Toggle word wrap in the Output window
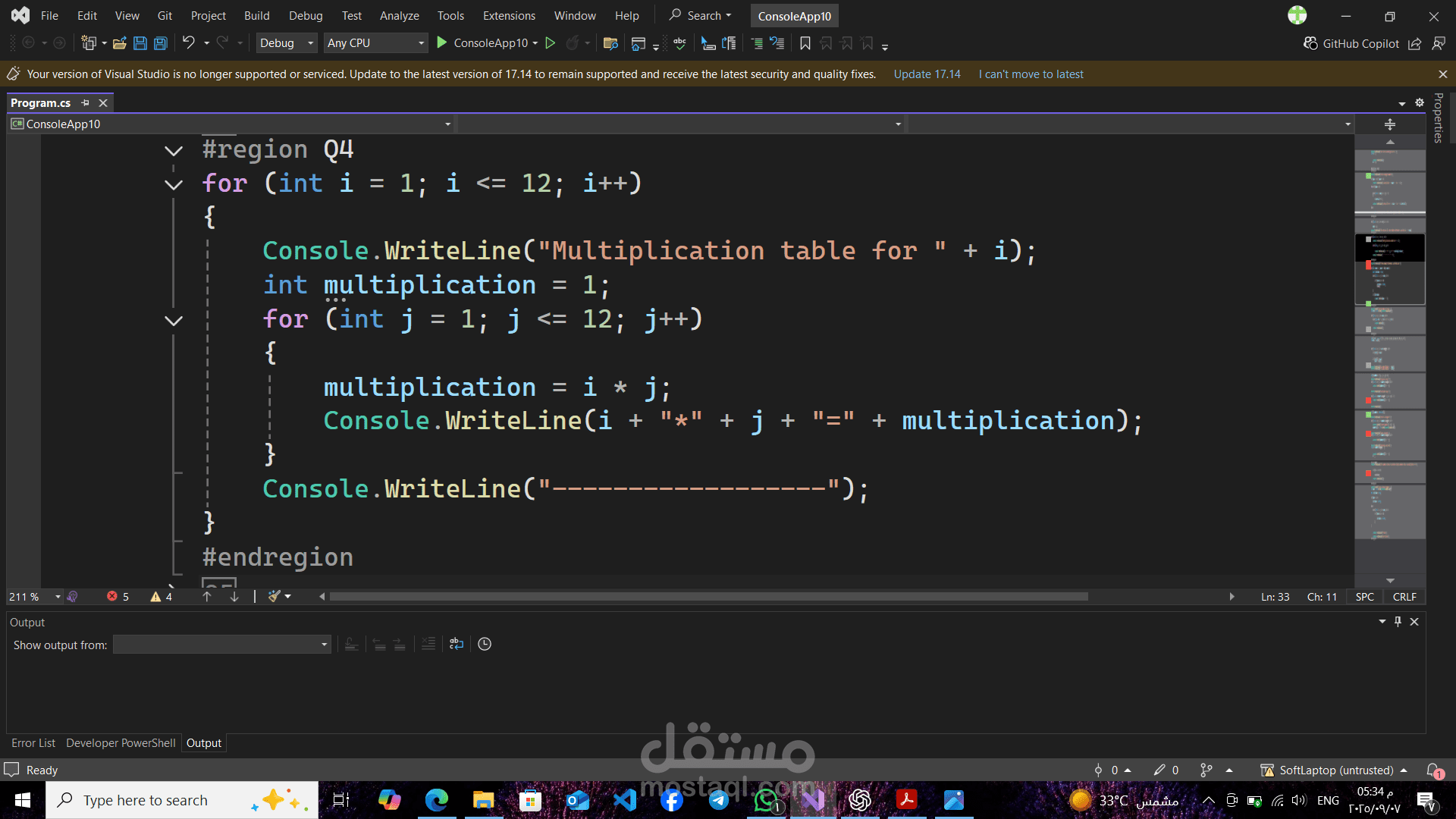1456x819 pixels. coord(456,644)
